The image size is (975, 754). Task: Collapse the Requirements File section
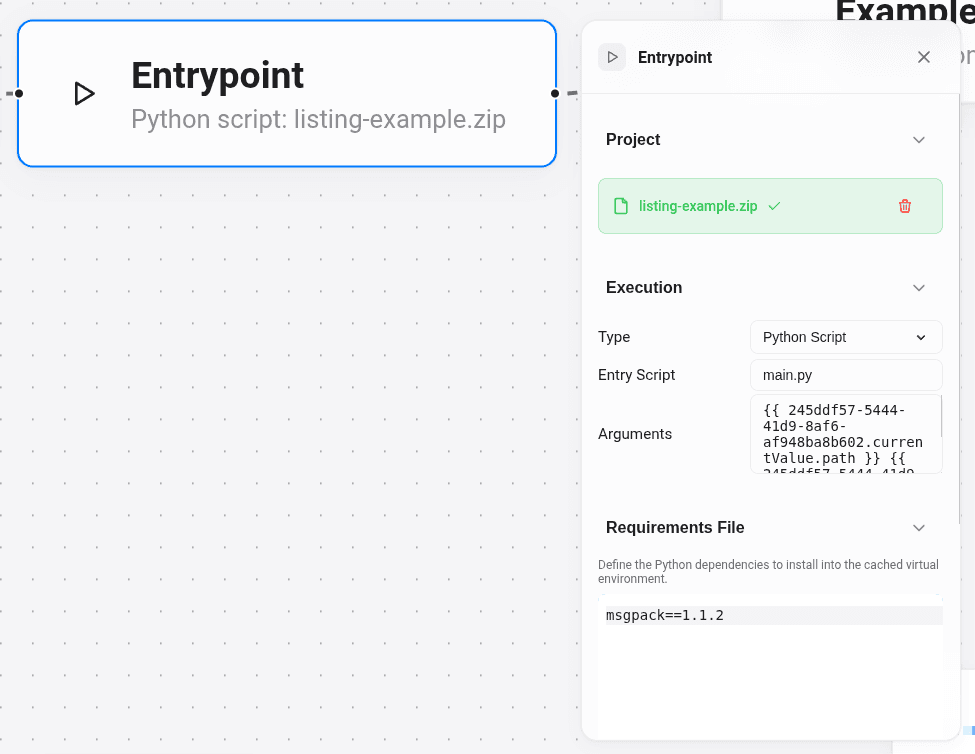[918, 528]
